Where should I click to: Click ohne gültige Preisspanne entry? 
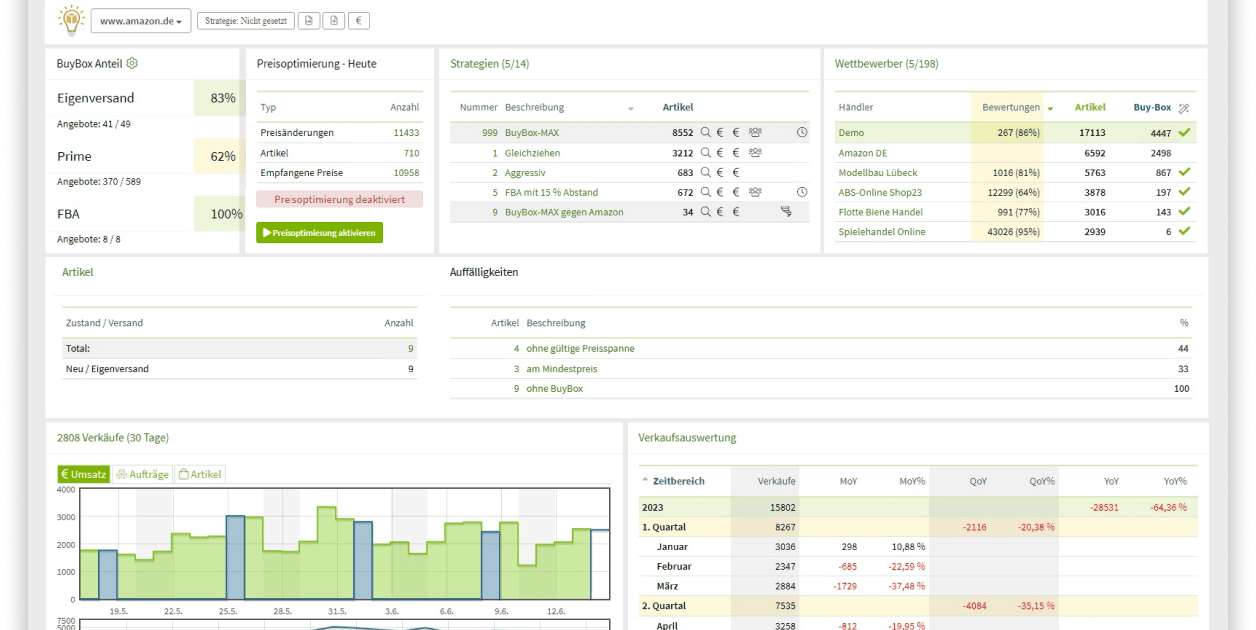[x=580, y=348]
